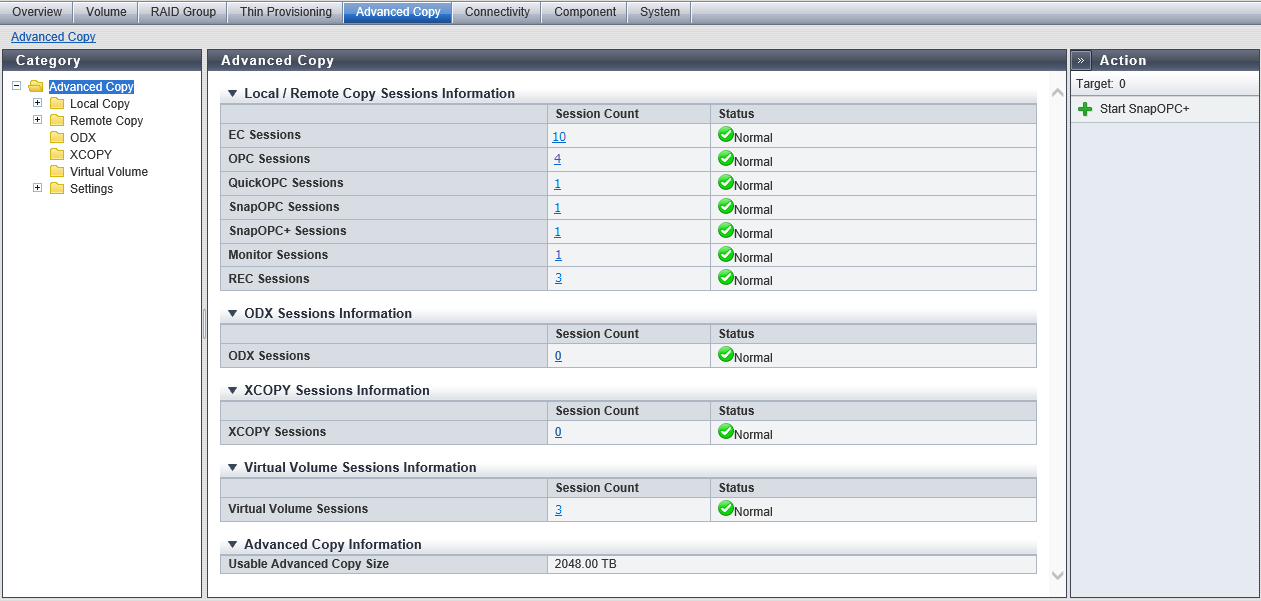Collapse the Action panel with double-arrow button
This screenshot has width=1261, height=601.
click(1082, 60)
